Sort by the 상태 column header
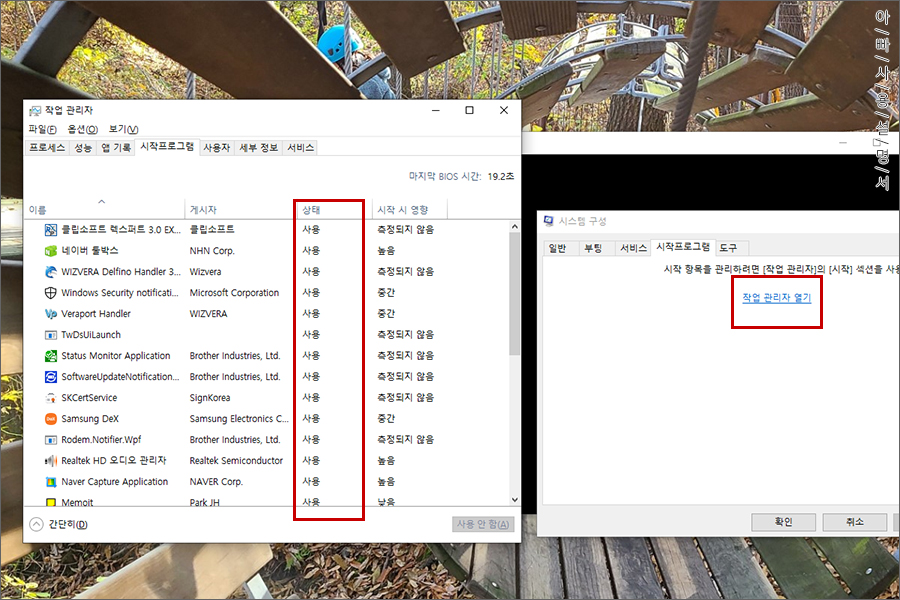The width and height of the screenshot is (900, 600). [335, 210]
